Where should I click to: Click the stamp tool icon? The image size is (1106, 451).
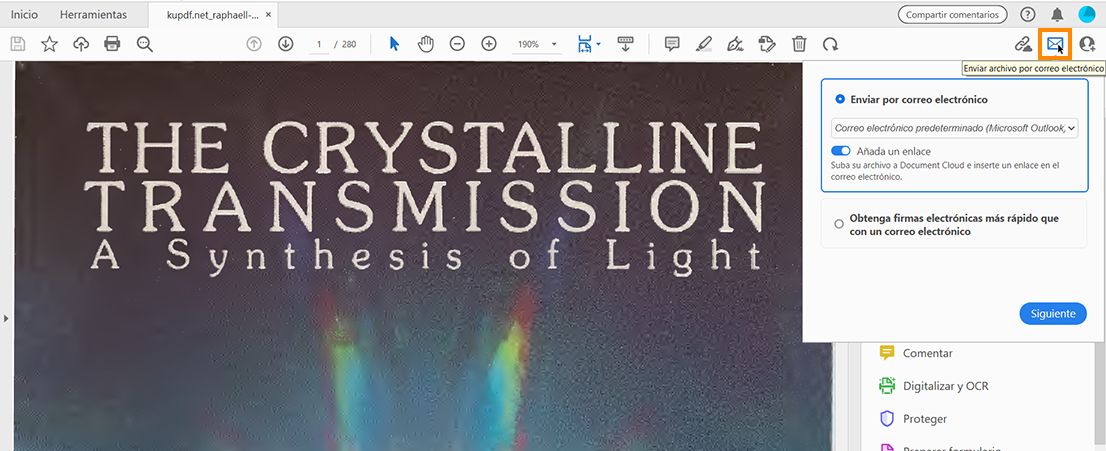767,44
